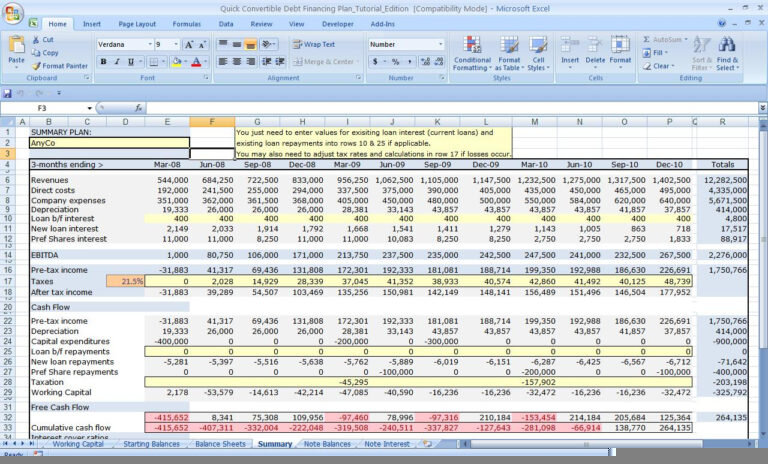Expand the formula bar
The width and height of the screenshot is (768, 464).
(x=763, y=108)
